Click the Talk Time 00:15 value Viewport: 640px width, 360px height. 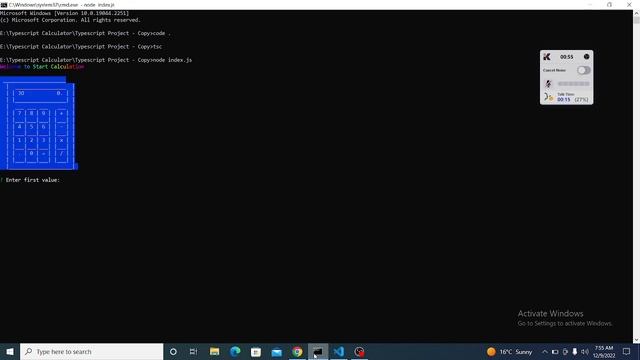pyautogui.click(x=564, y=100)
